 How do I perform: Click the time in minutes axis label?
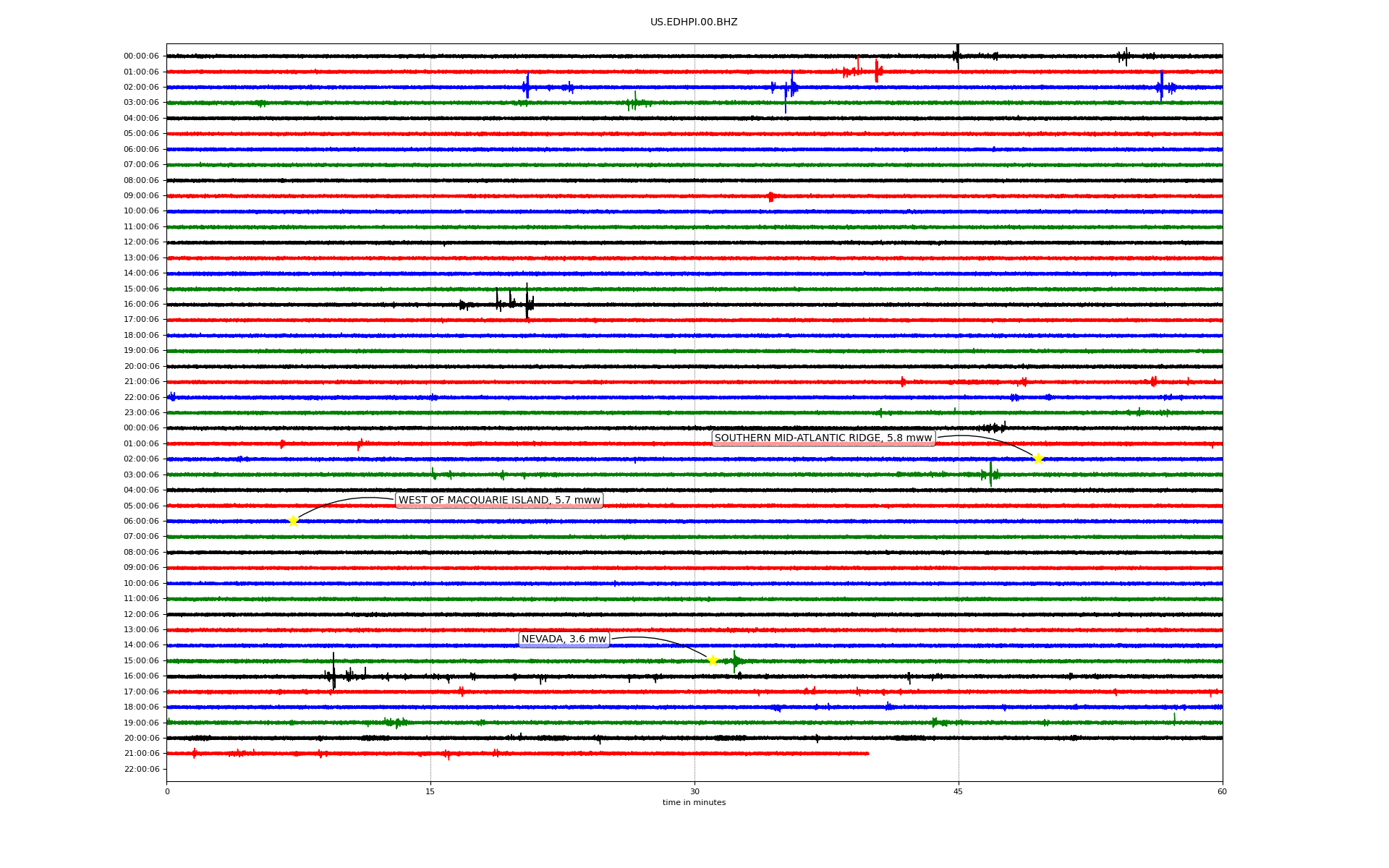click(694, 803)
